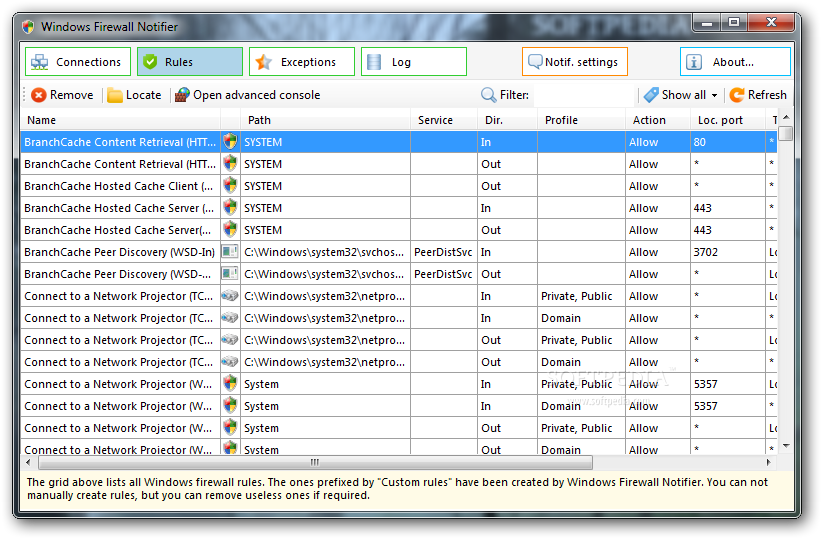Screen dimensions: 822x539
Task: Click shield icon of selected BranchCache row
Action: (x=230, y=142)
